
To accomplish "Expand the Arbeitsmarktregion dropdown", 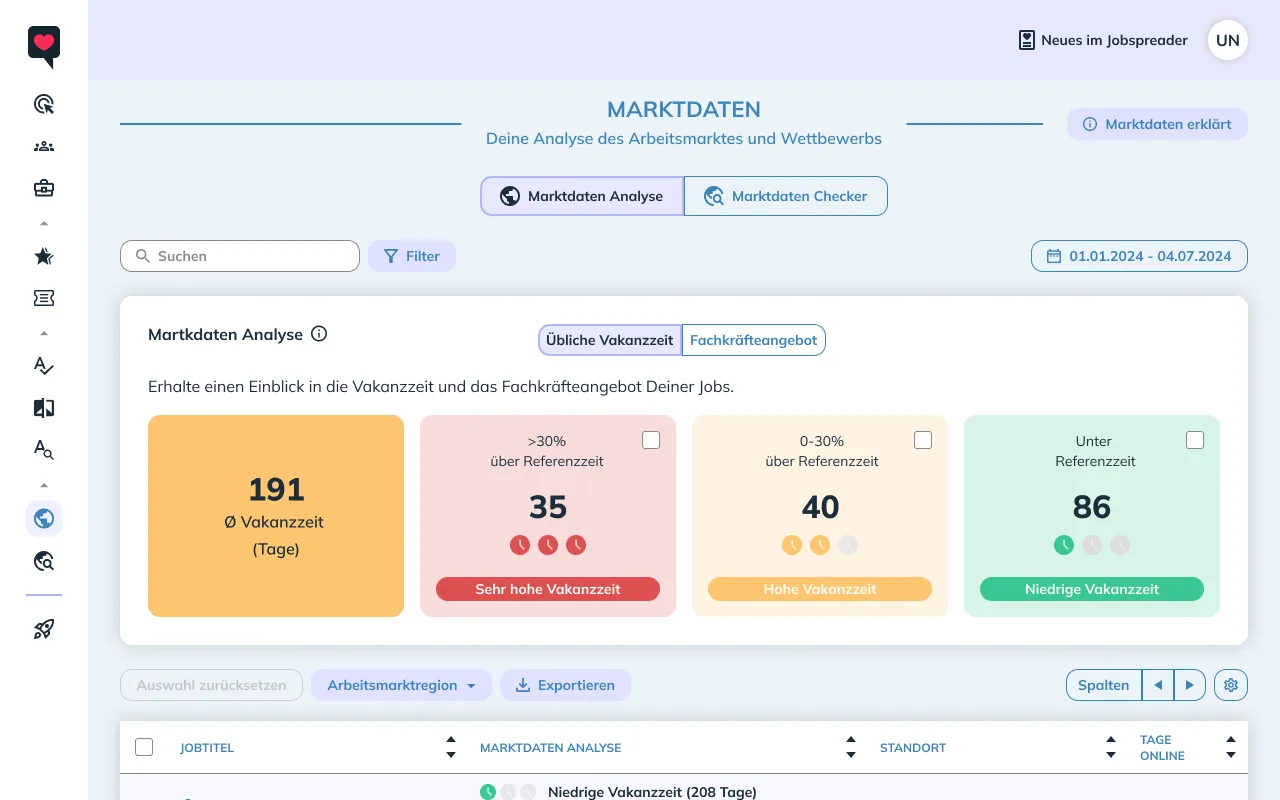I will (x=402, y=685).
